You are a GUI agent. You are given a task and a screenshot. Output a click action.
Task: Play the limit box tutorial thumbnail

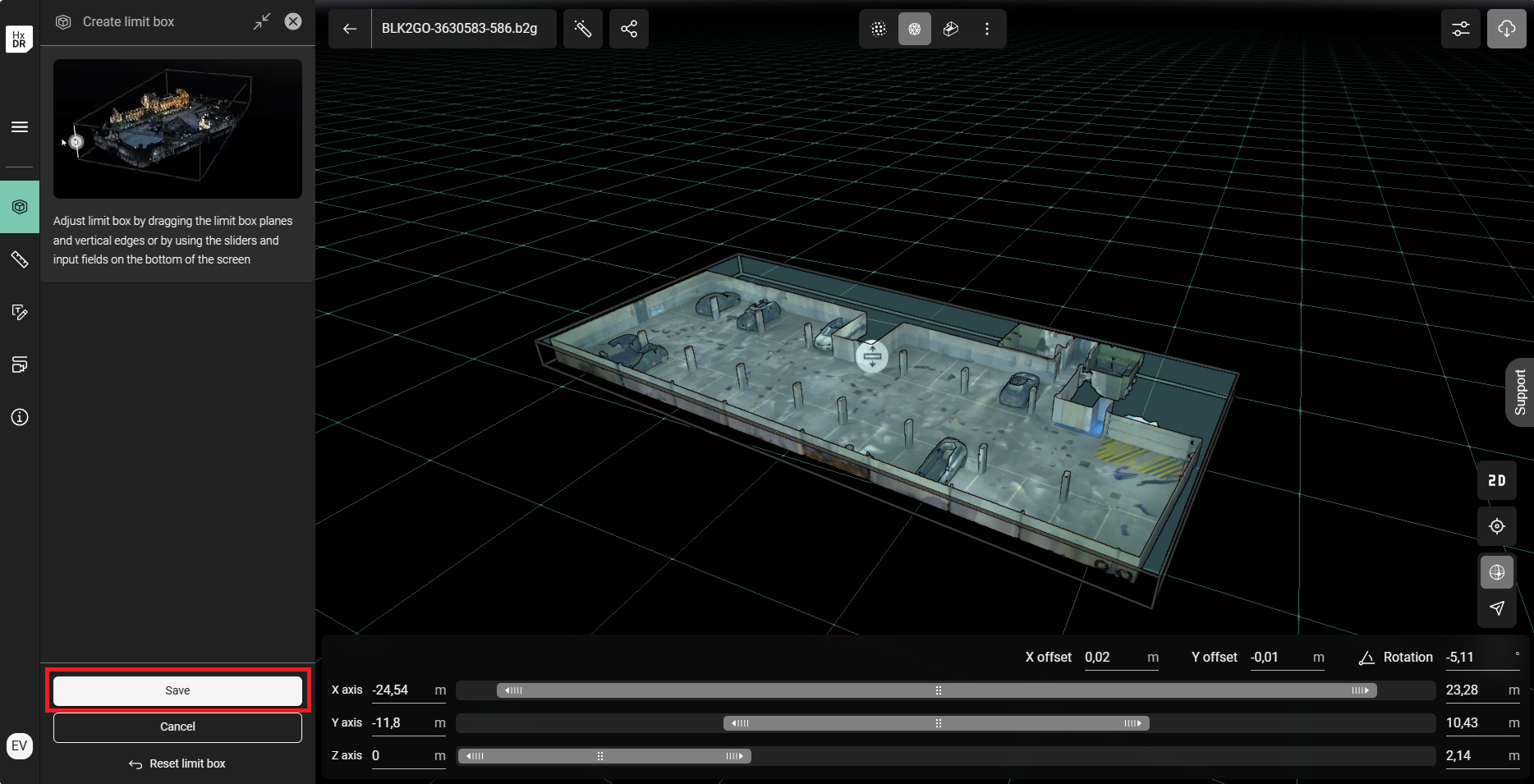click(x=177, y=128)
